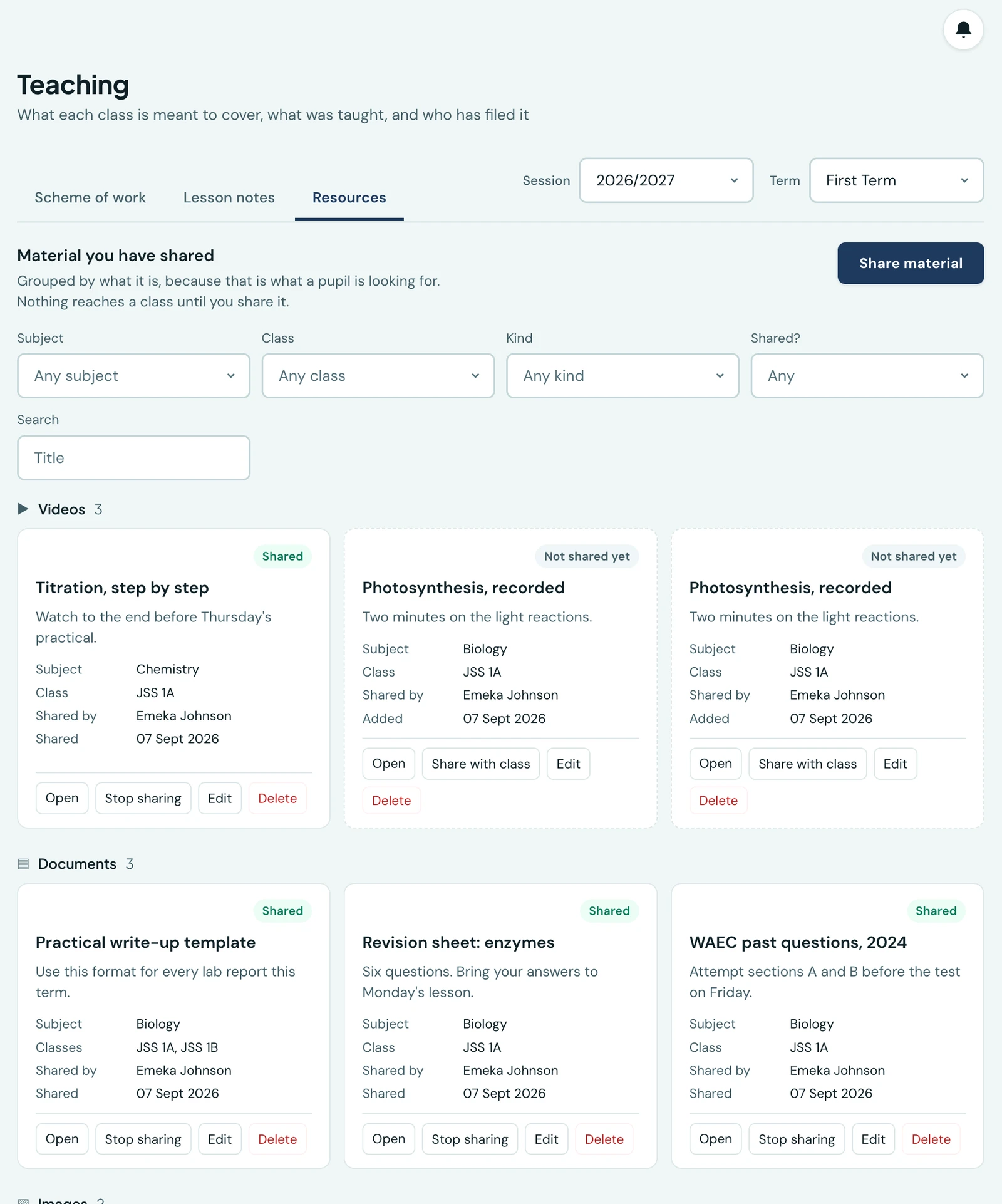Expand the Any subject filter
This screenshot has width=1002, height=1204.
(133, 376)
